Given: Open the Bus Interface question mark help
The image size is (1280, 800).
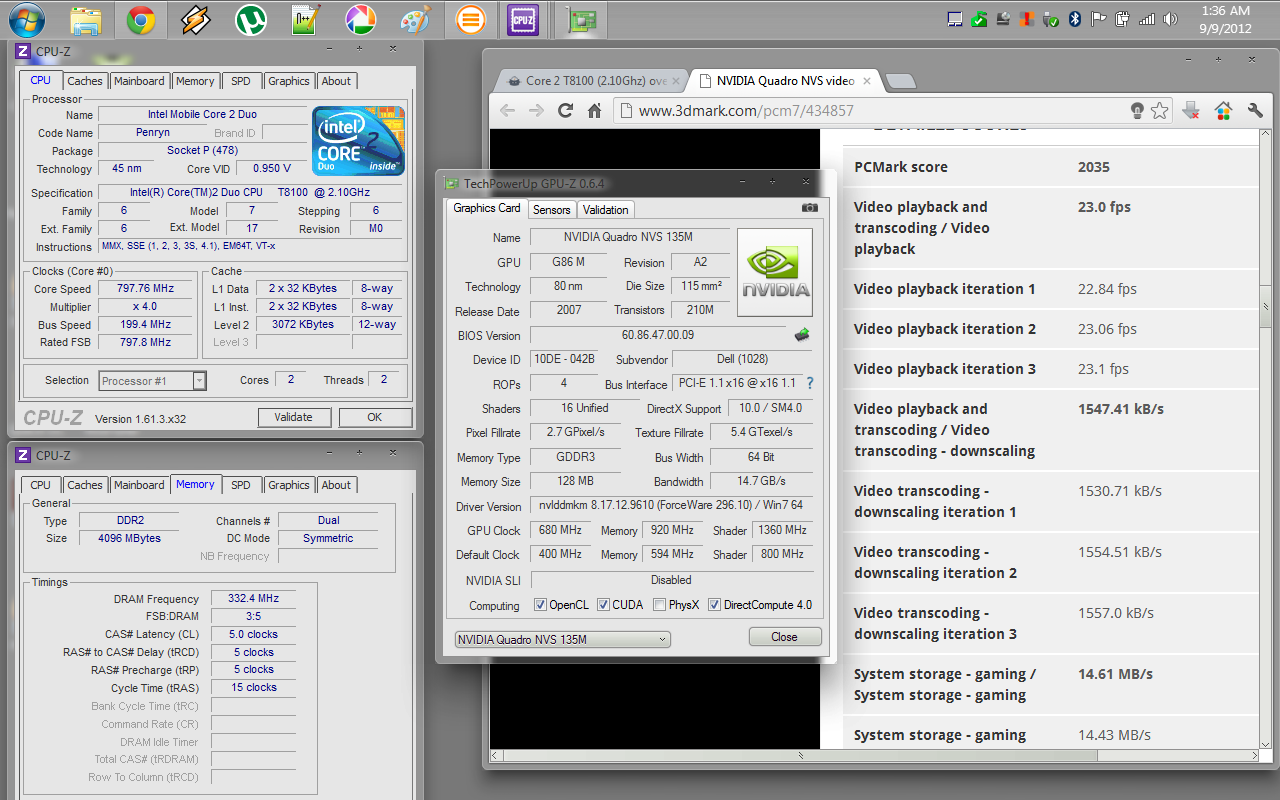Looking at the screenshot, I should 809,384.
